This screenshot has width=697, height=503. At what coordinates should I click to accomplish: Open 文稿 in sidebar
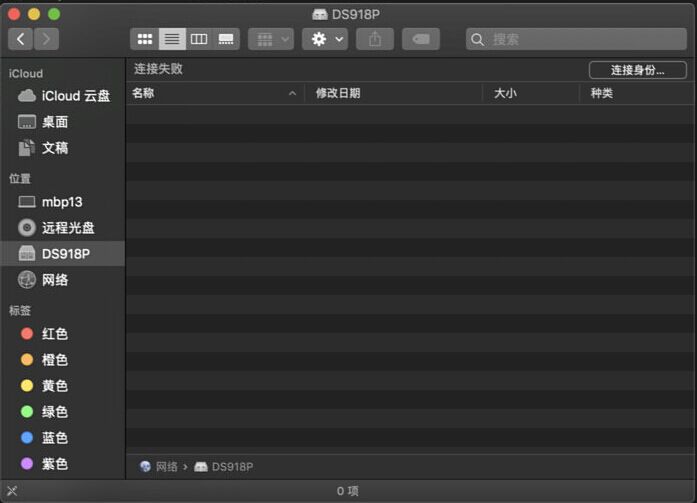[x=63, y=148]
